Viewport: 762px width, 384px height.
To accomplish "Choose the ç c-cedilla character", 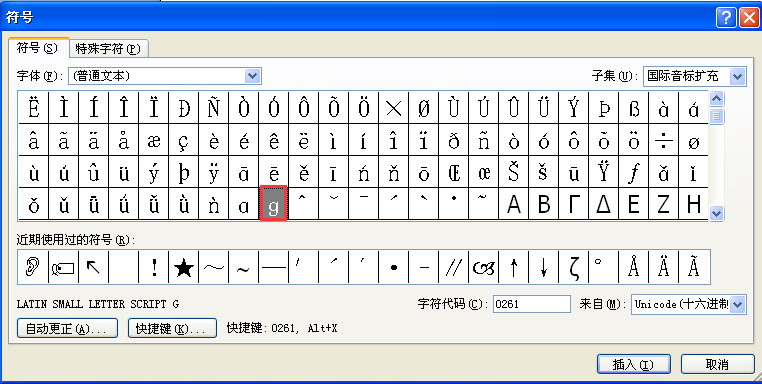I will [183, 140].
